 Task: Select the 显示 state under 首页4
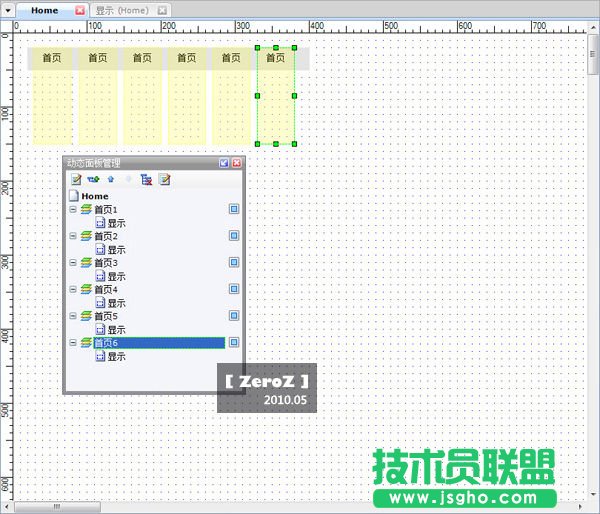click(x=116, y=303)
